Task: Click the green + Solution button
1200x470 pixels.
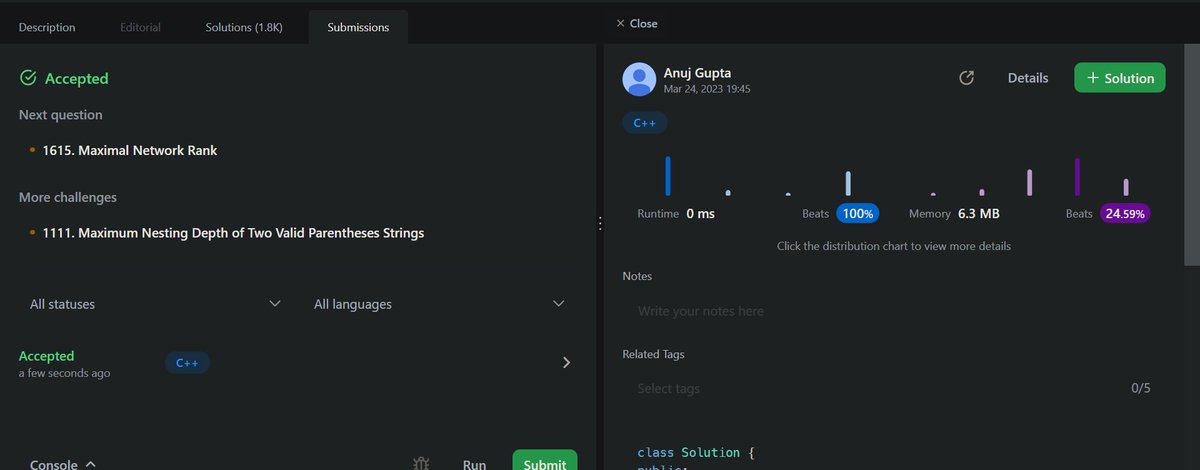Action: coord(1120,78)
